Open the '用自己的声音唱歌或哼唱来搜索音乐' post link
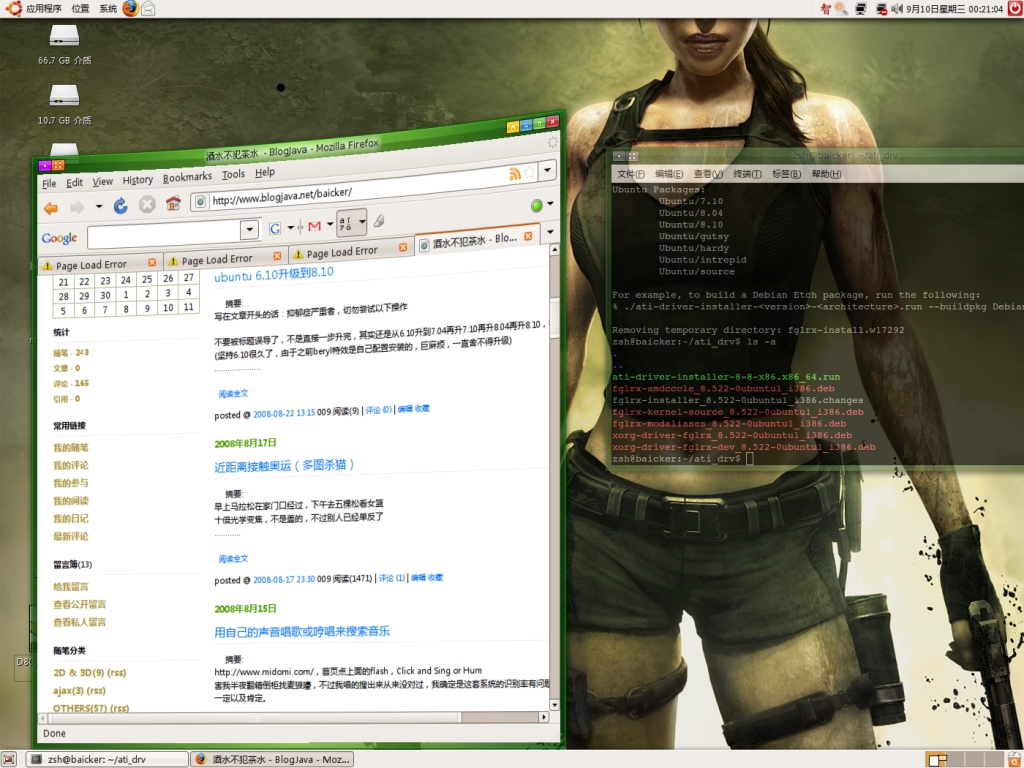 pos(302,632)
